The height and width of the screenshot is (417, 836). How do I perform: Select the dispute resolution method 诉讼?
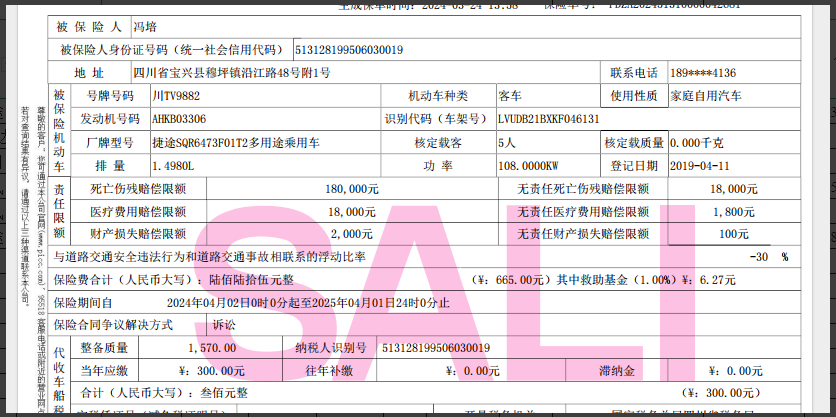(x=224, y=325)
